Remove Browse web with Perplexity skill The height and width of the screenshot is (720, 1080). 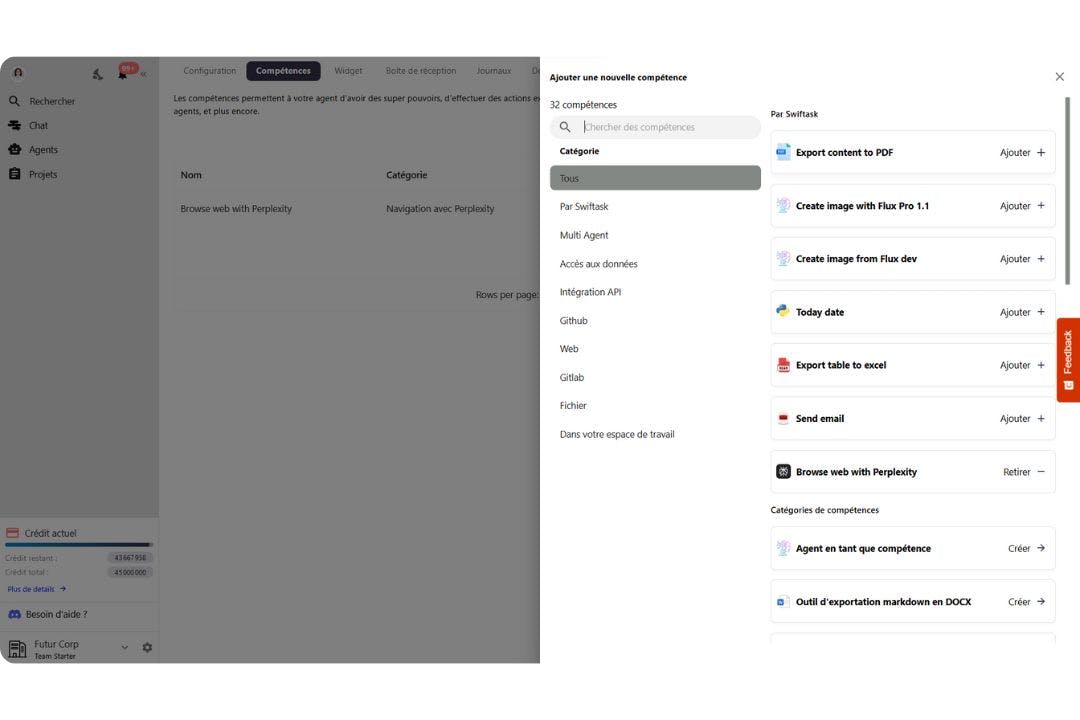coord(1023,471)
